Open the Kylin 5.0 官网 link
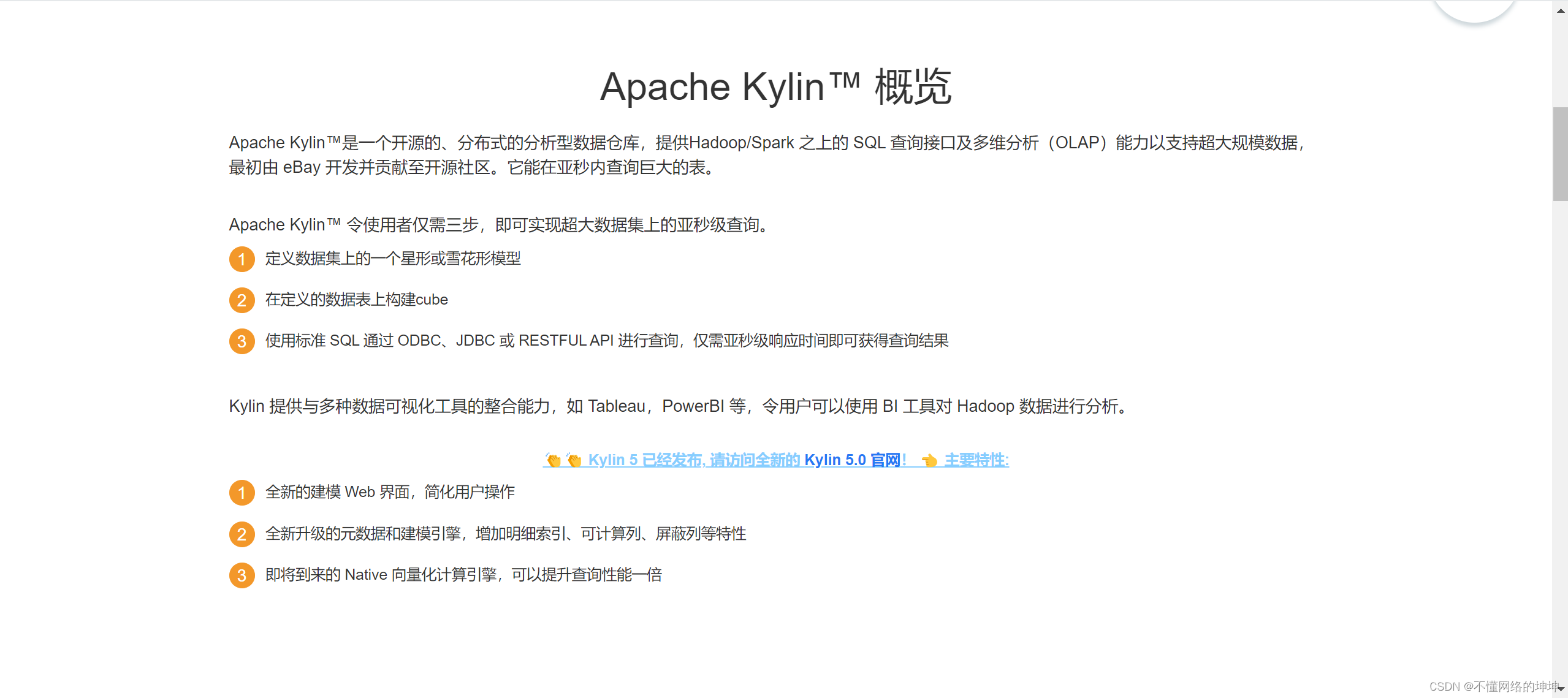 (x=852, y=460)
